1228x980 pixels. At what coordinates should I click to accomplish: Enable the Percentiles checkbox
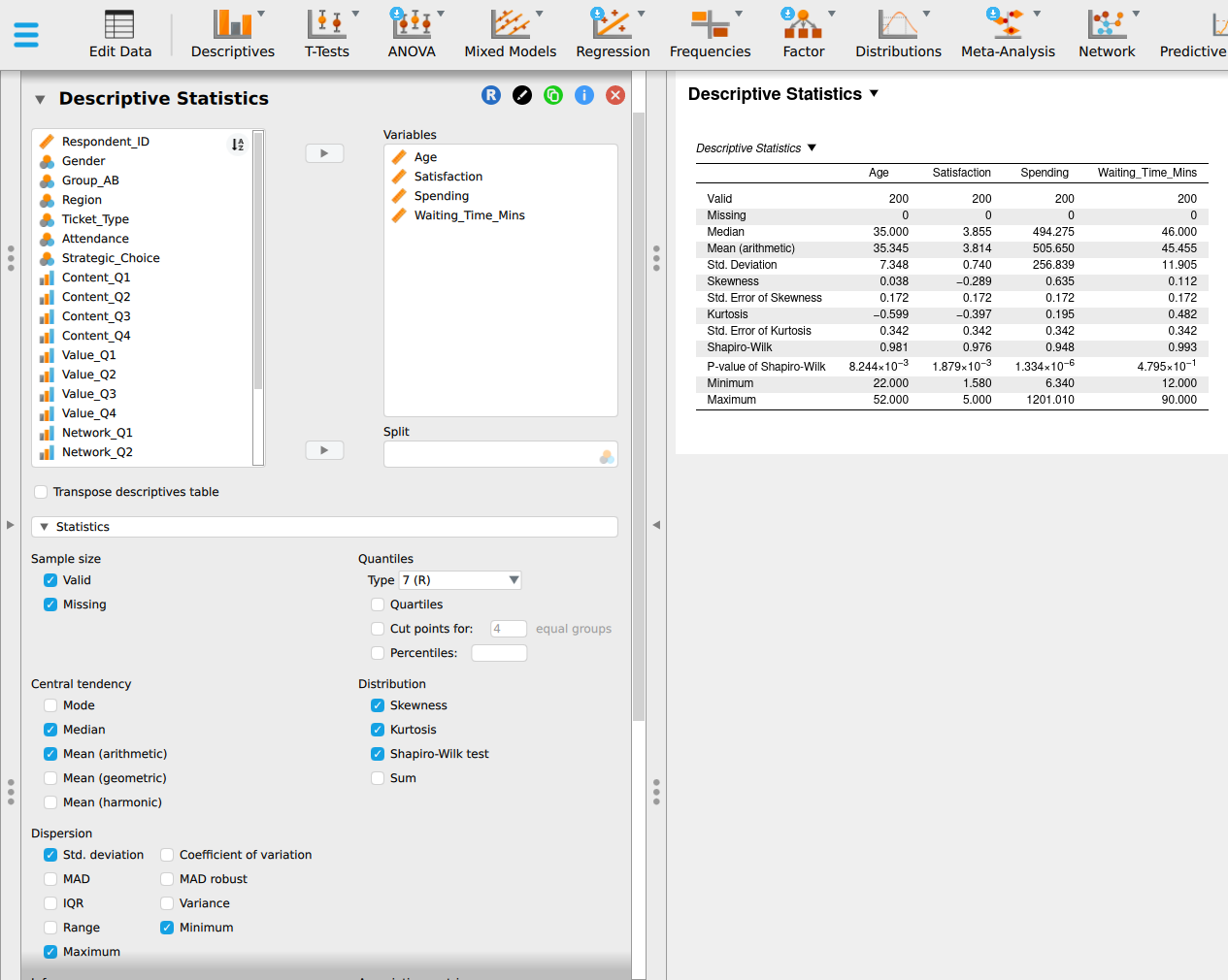[x=378, y=653]
